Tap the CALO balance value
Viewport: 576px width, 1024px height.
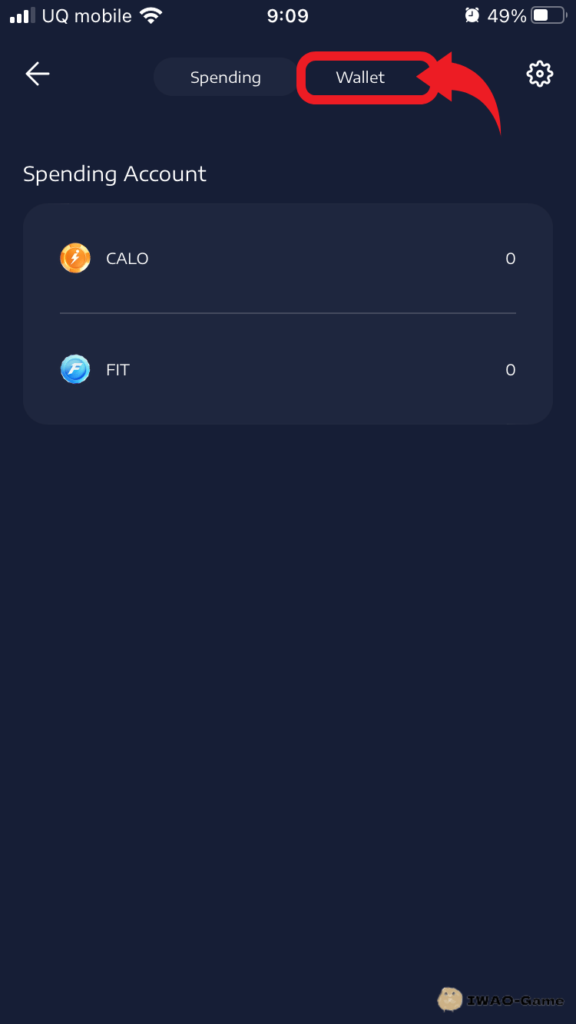click(510, 259)
